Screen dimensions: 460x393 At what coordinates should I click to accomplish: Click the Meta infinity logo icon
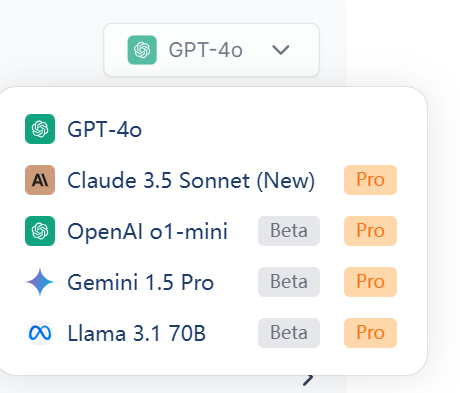40,333
